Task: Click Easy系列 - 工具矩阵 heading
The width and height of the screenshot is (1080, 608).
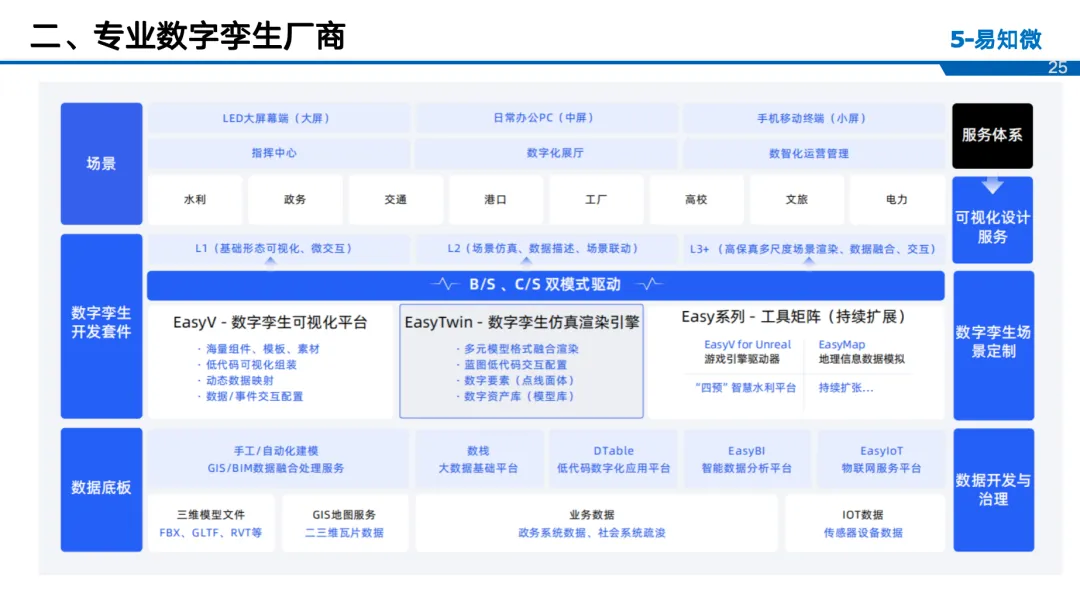Action: [x=795, y=317]
